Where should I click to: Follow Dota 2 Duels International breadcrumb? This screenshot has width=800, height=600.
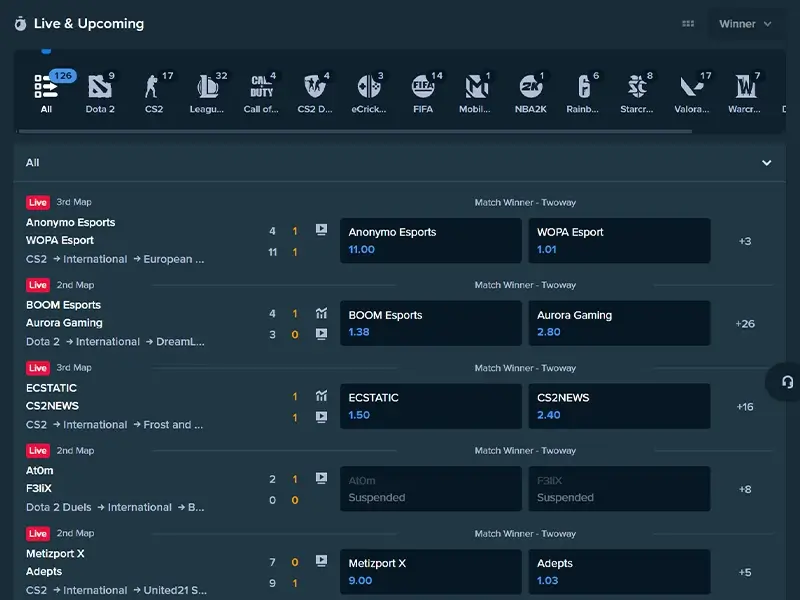(x=115, y=507)
